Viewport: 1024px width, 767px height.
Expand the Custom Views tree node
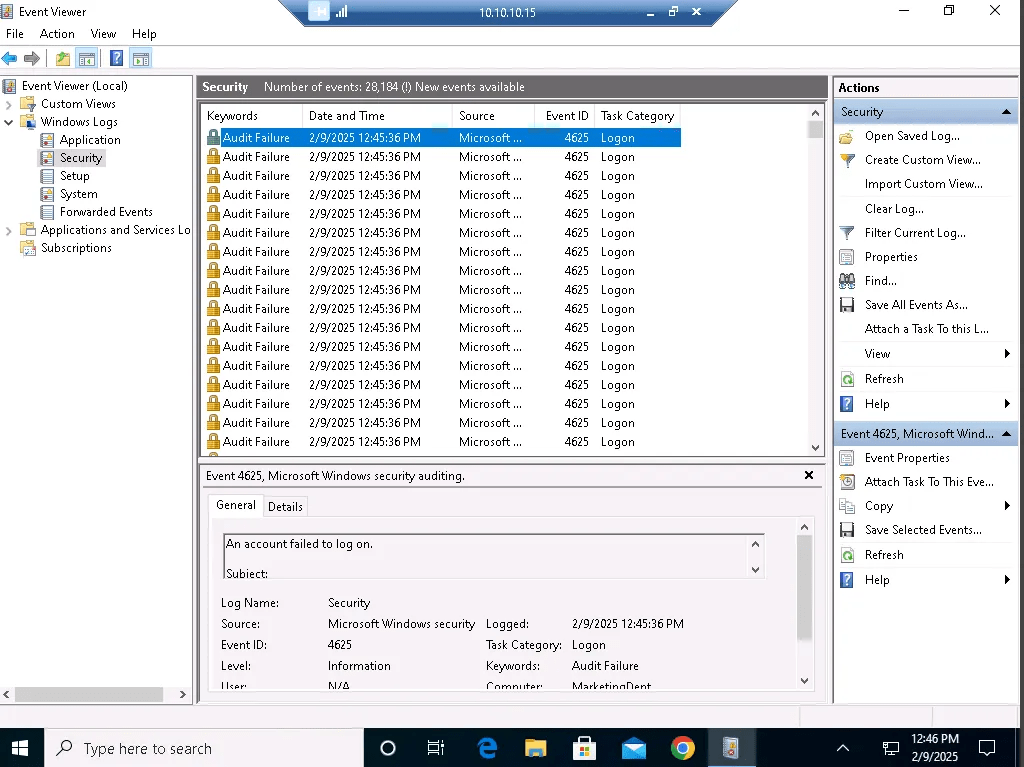pos(9,104)
